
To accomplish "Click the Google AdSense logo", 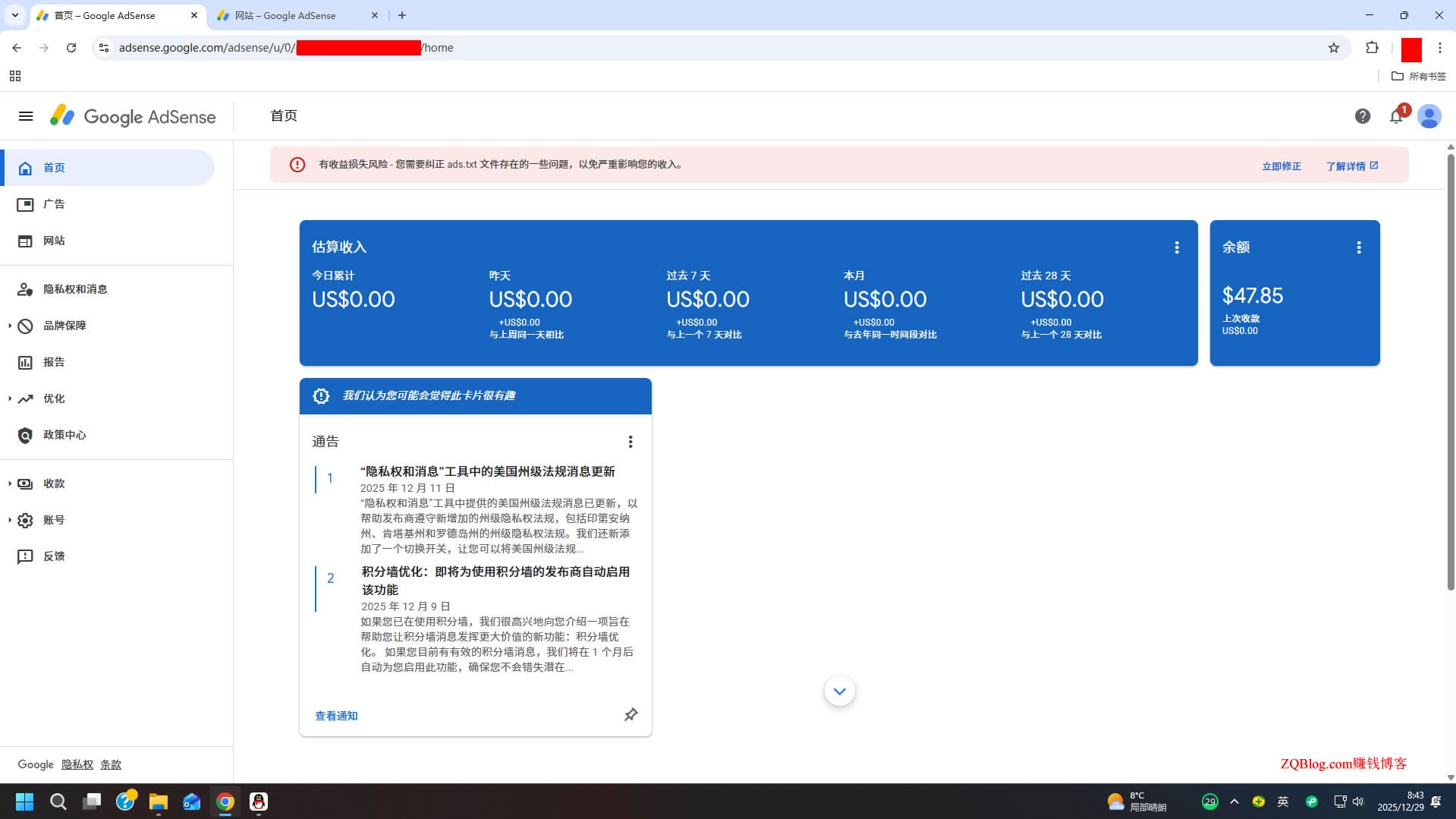I will tap(133, 116).
